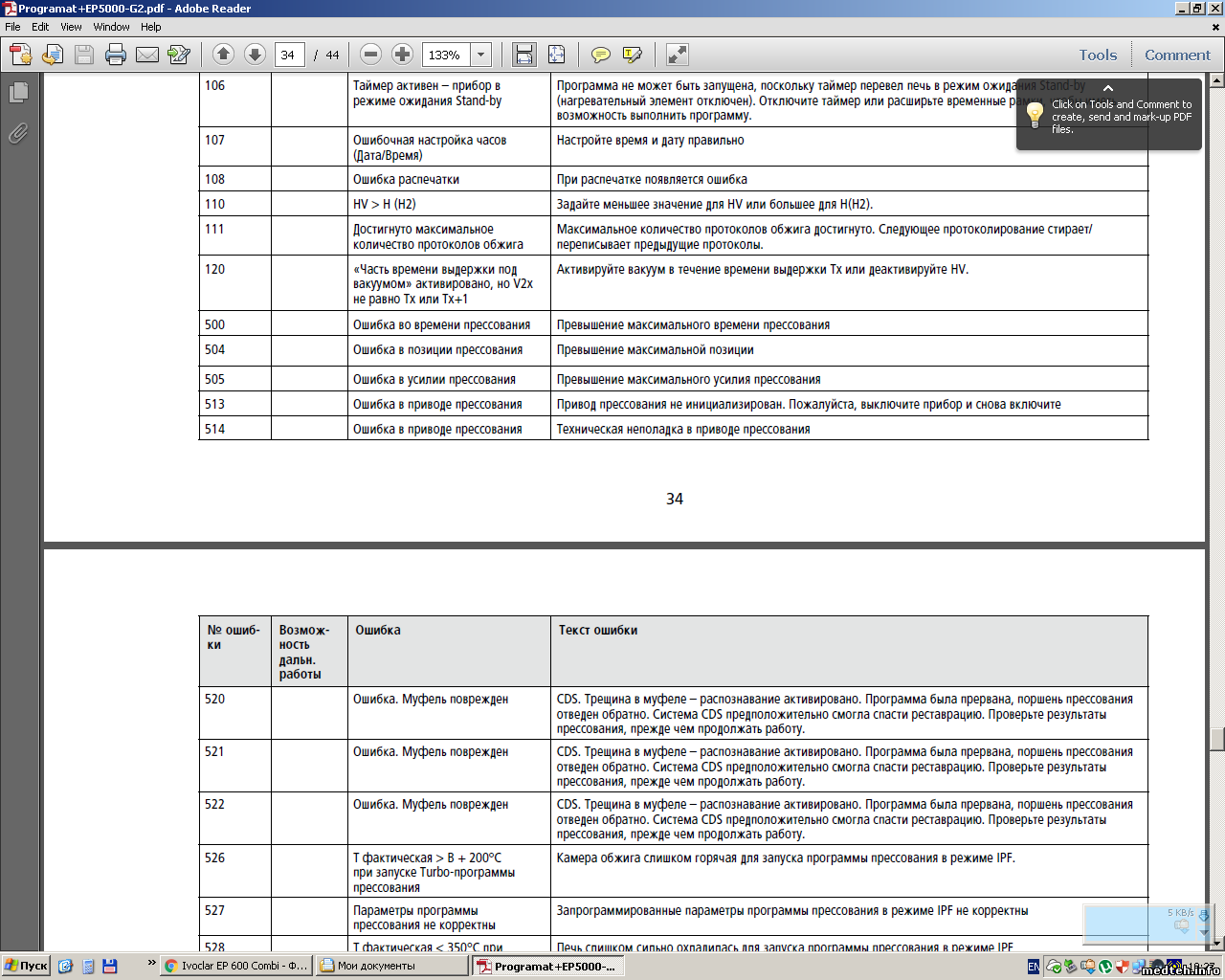Toggle the fit-width scrolling mode

pos(524,55)
